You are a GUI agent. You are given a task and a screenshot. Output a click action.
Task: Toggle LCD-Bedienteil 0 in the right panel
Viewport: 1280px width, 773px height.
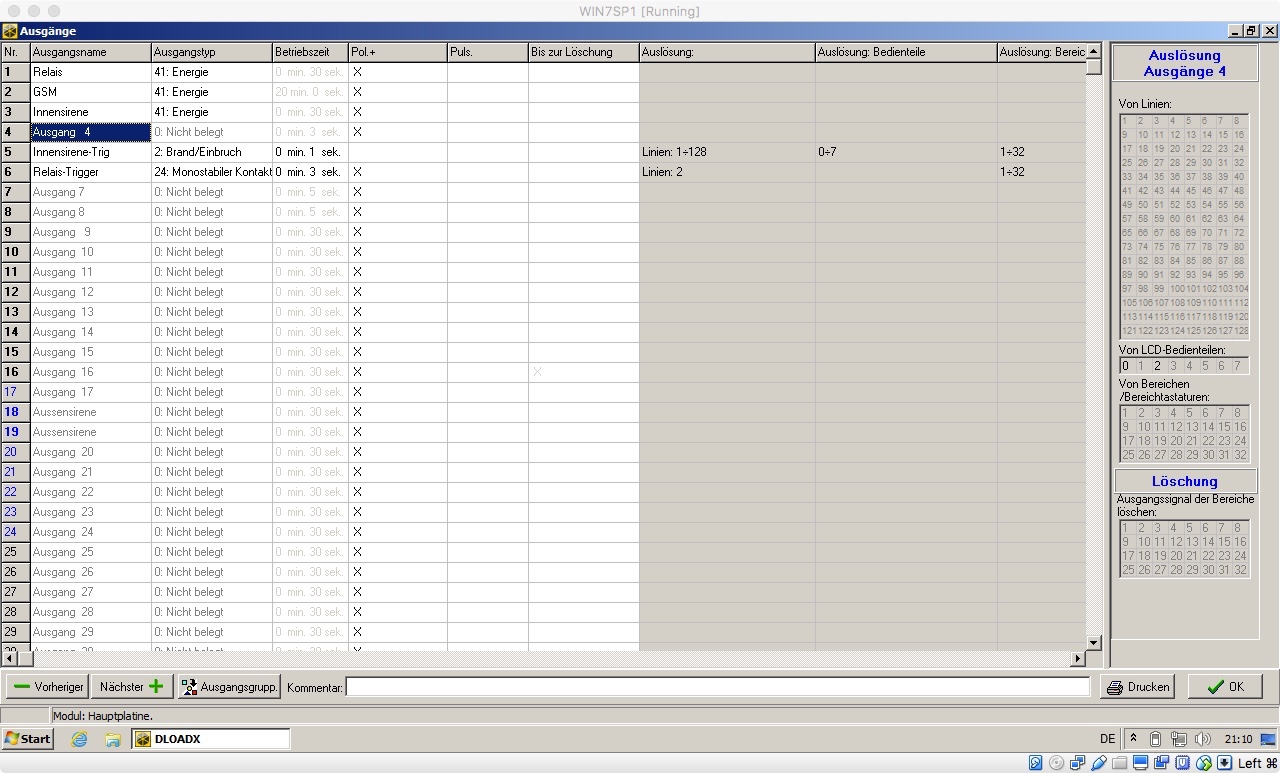[1126, 366]
